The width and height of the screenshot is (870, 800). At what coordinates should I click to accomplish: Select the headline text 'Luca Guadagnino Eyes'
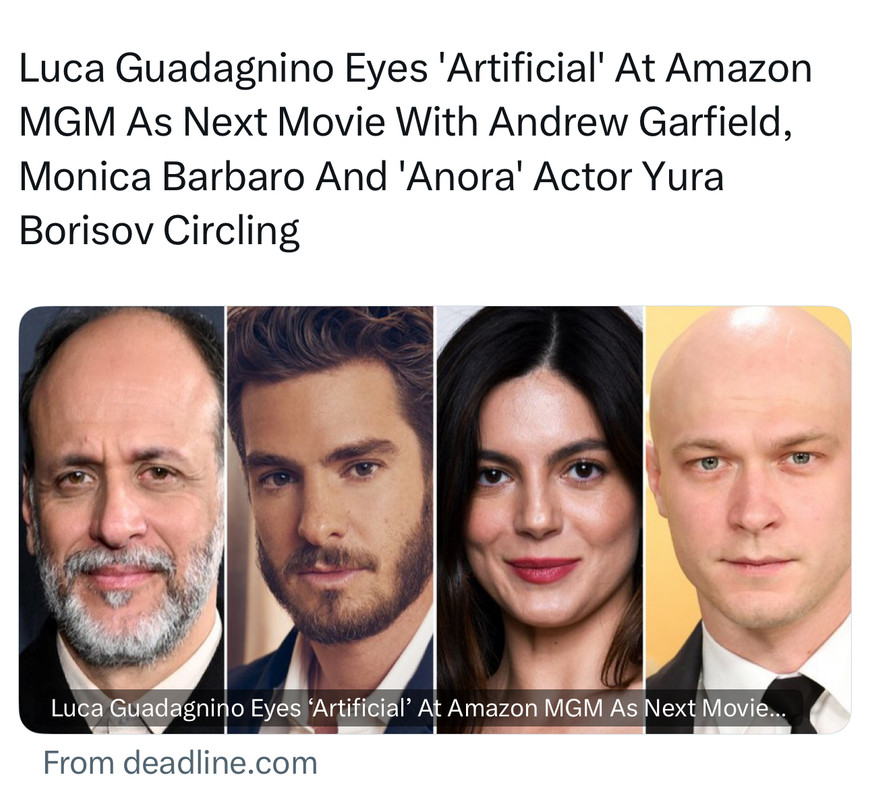pos(224,69)
